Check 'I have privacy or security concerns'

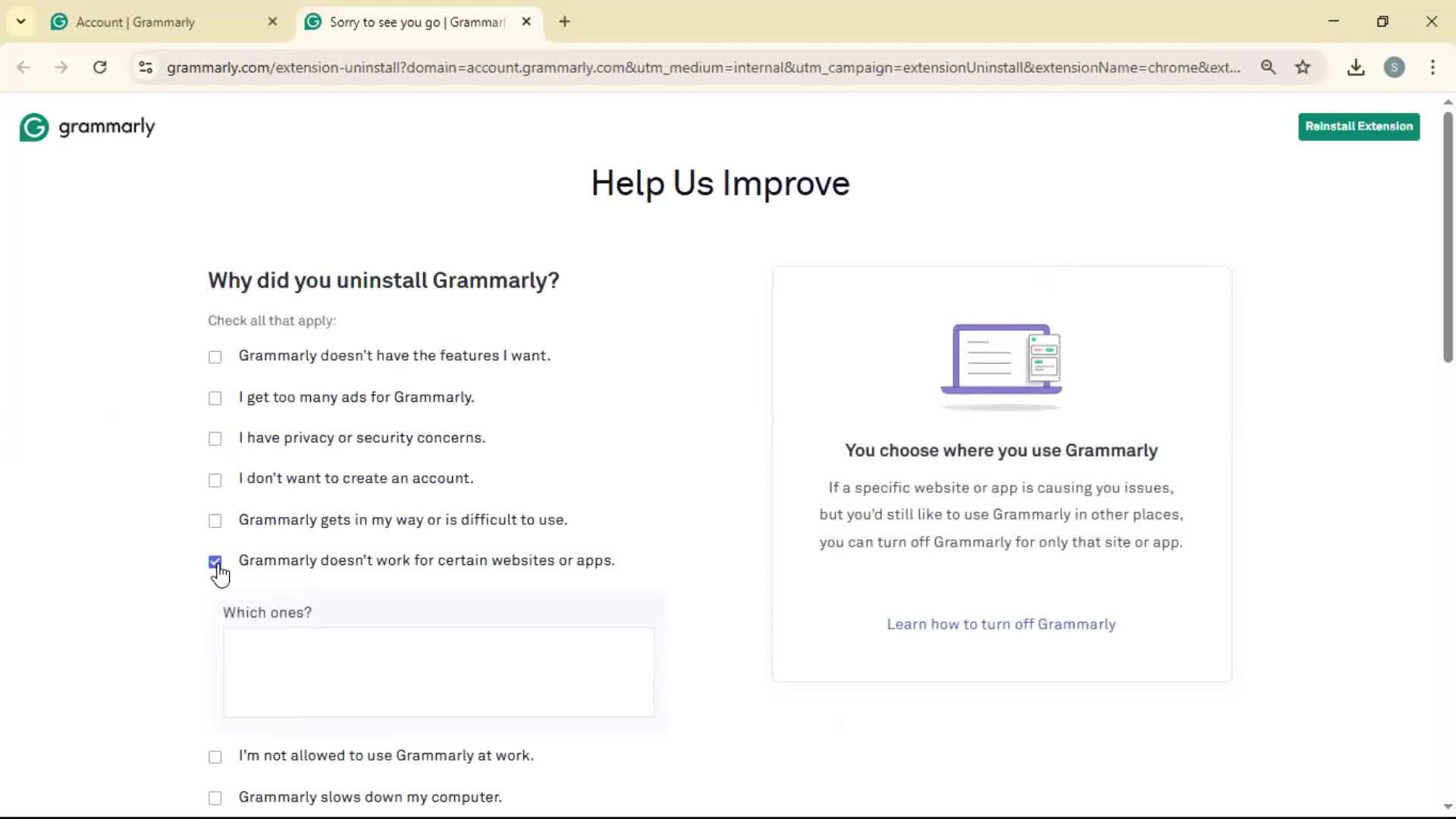[215, 439]
